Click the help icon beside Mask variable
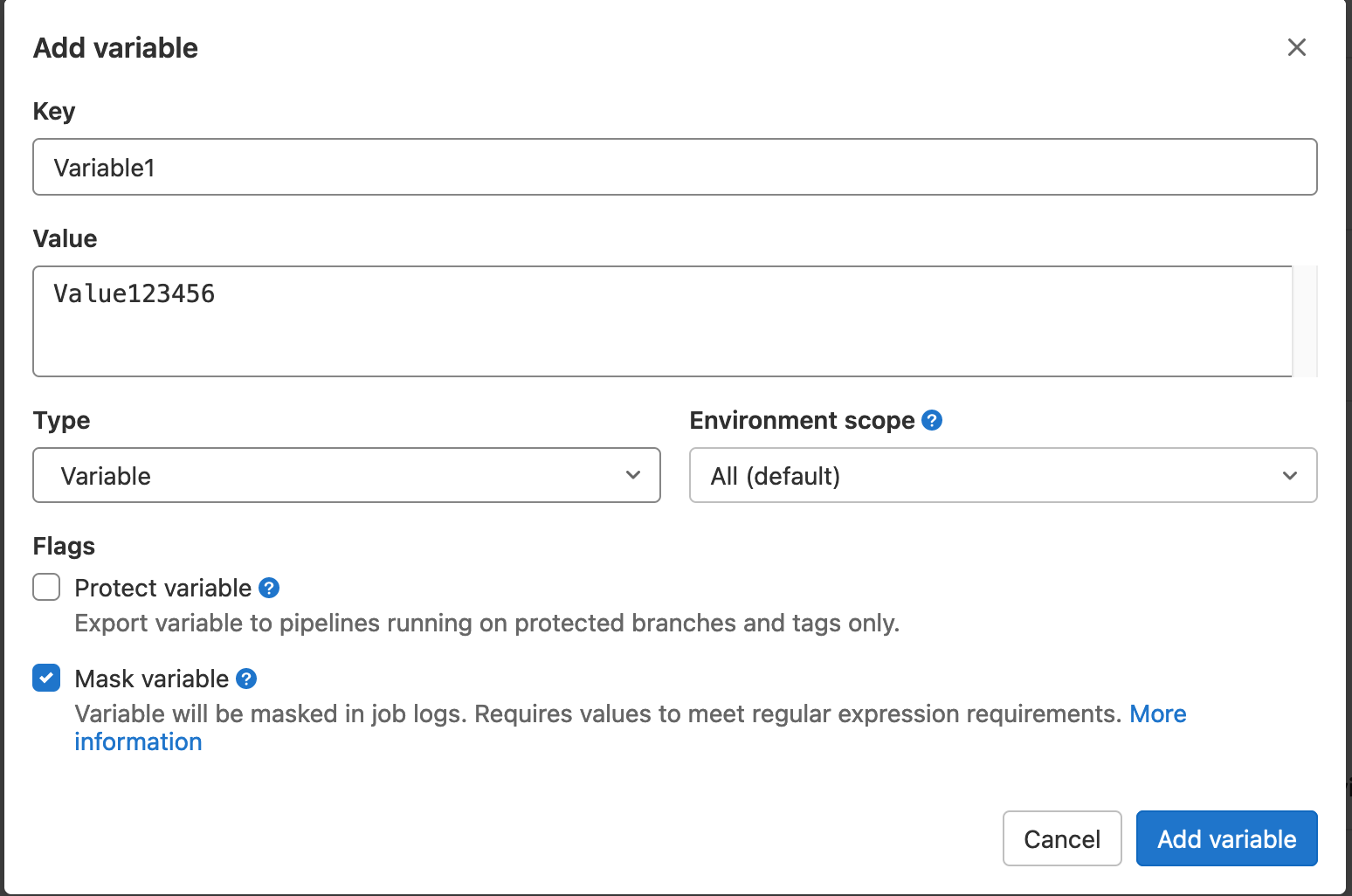 (x=246, y=679)
